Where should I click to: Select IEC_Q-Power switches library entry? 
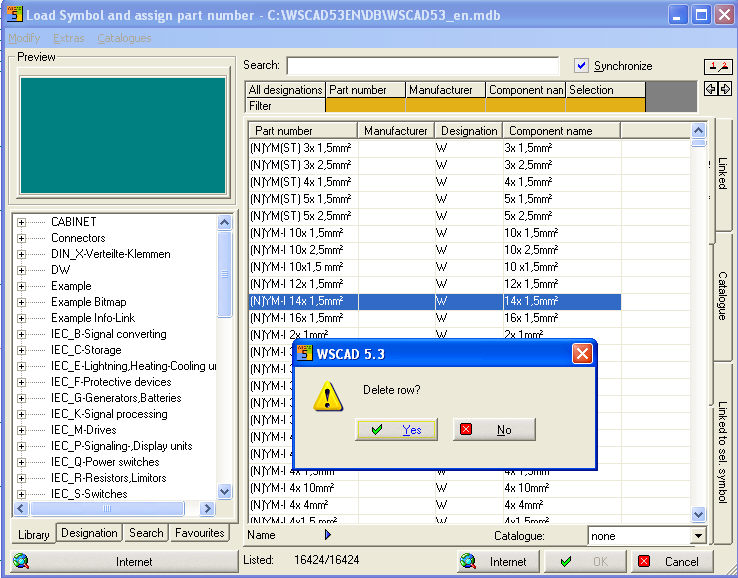pyautogui.click(x=105, y=462)
